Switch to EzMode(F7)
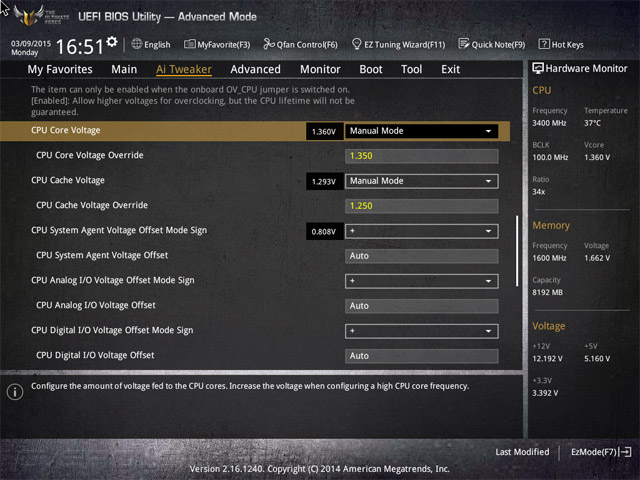Viewport: 640px width, 480px height. click(594, 452)
